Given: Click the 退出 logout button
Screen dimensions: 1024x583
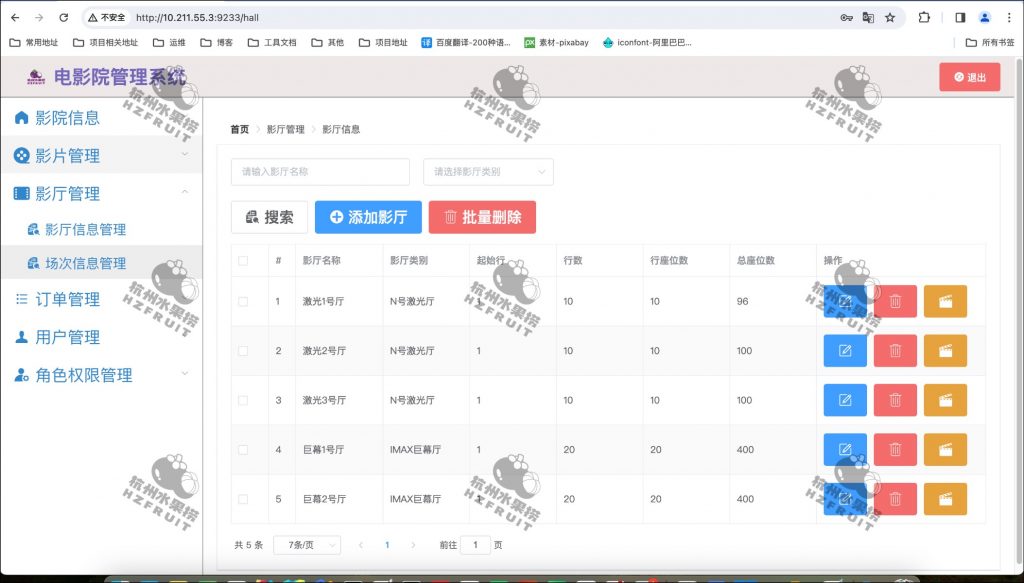Looking at the screenshot, I should [x=969, y=76].
